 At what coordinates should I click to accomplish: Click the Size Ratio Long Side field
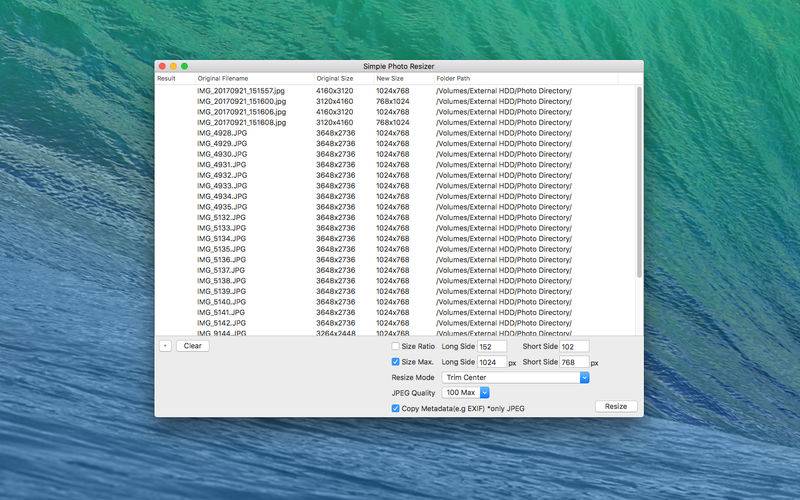(492, 346)
